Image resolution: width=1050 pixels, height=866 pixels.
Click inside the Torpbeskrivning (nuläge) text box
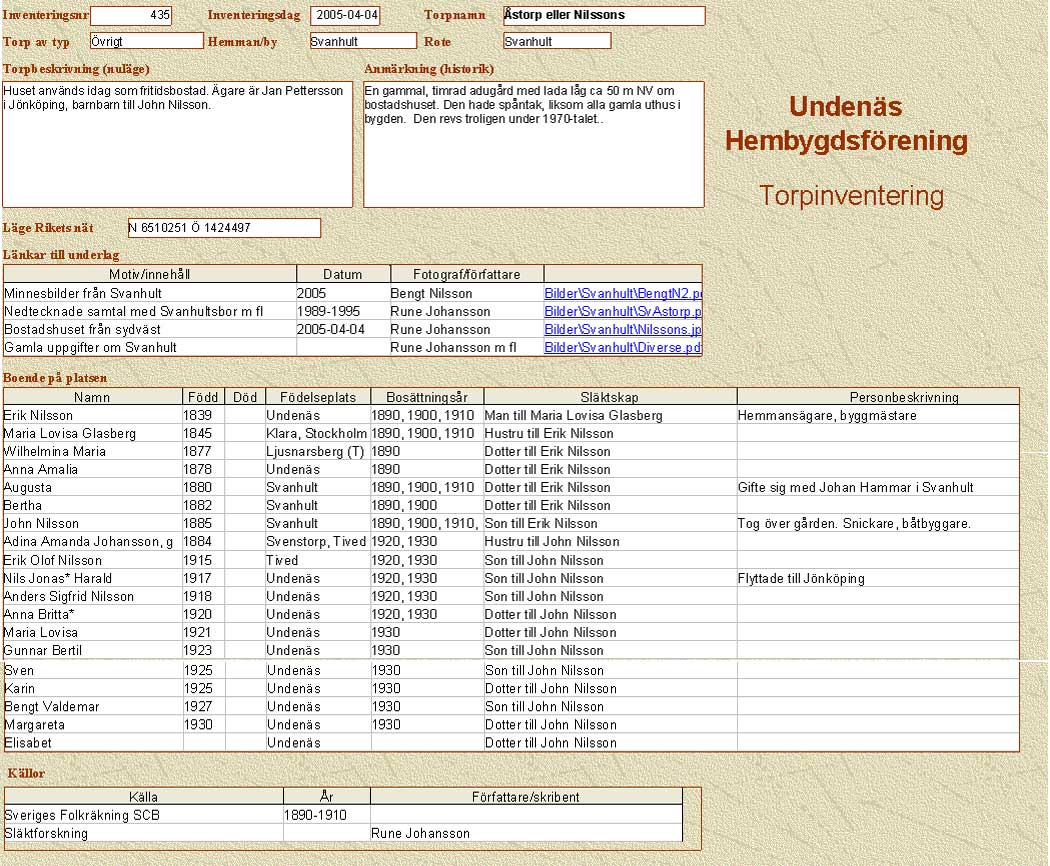[177, 145]
